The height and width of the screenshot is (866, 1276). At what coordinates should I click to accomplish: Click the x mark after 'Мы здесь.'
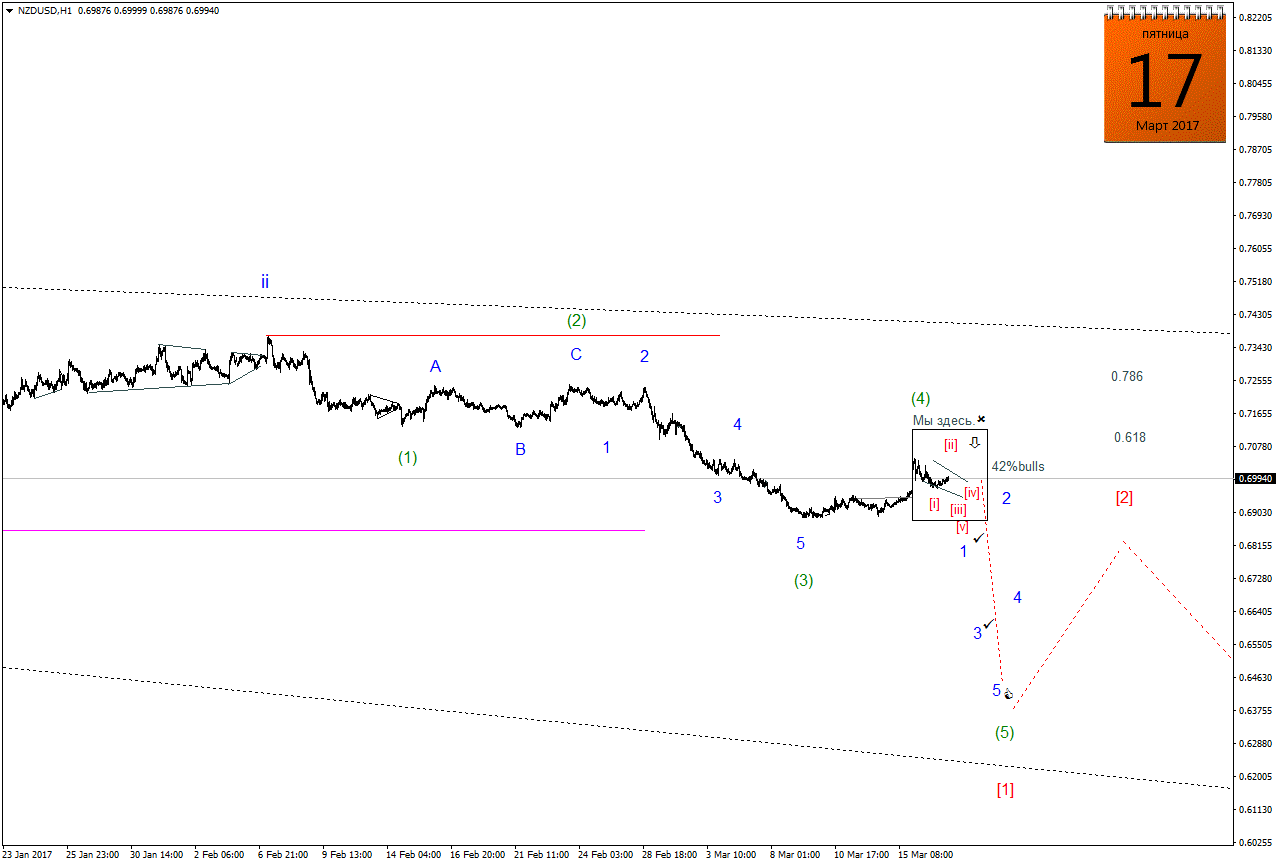pos(982,419)
